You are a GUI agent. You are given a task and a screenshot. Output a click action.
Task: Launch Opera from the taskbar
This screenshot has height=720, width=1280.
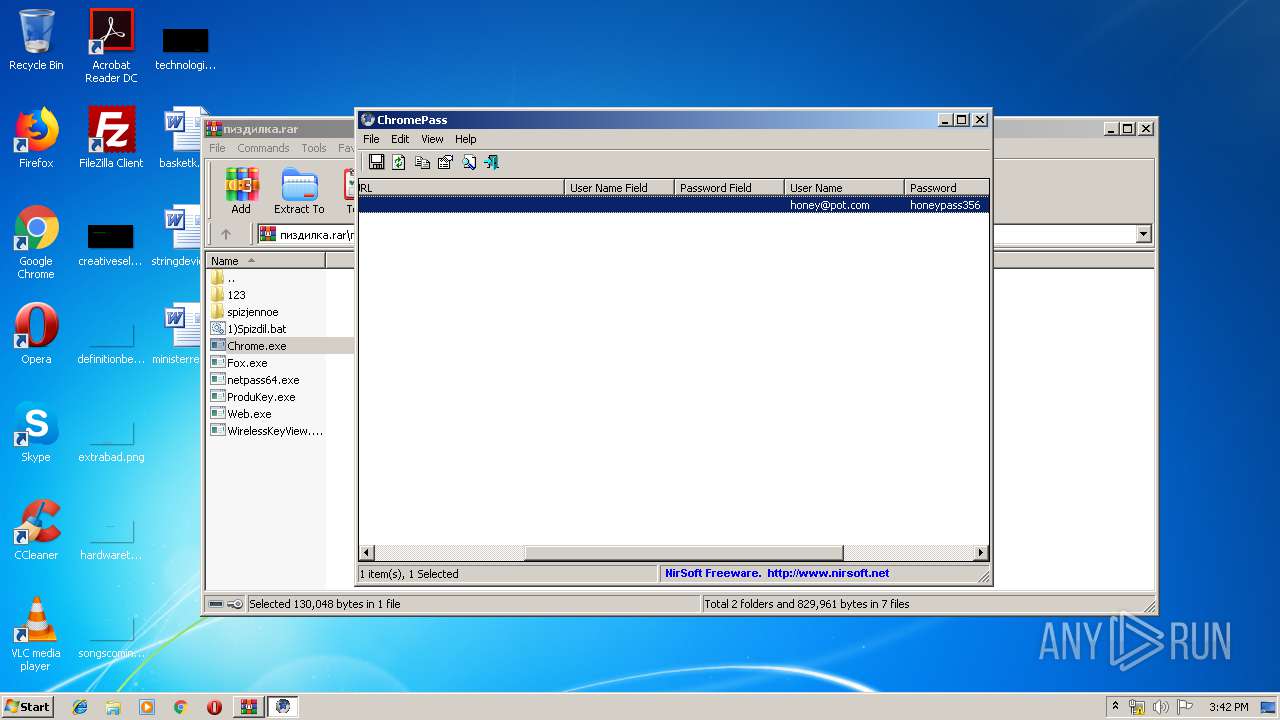click(214, 707)
